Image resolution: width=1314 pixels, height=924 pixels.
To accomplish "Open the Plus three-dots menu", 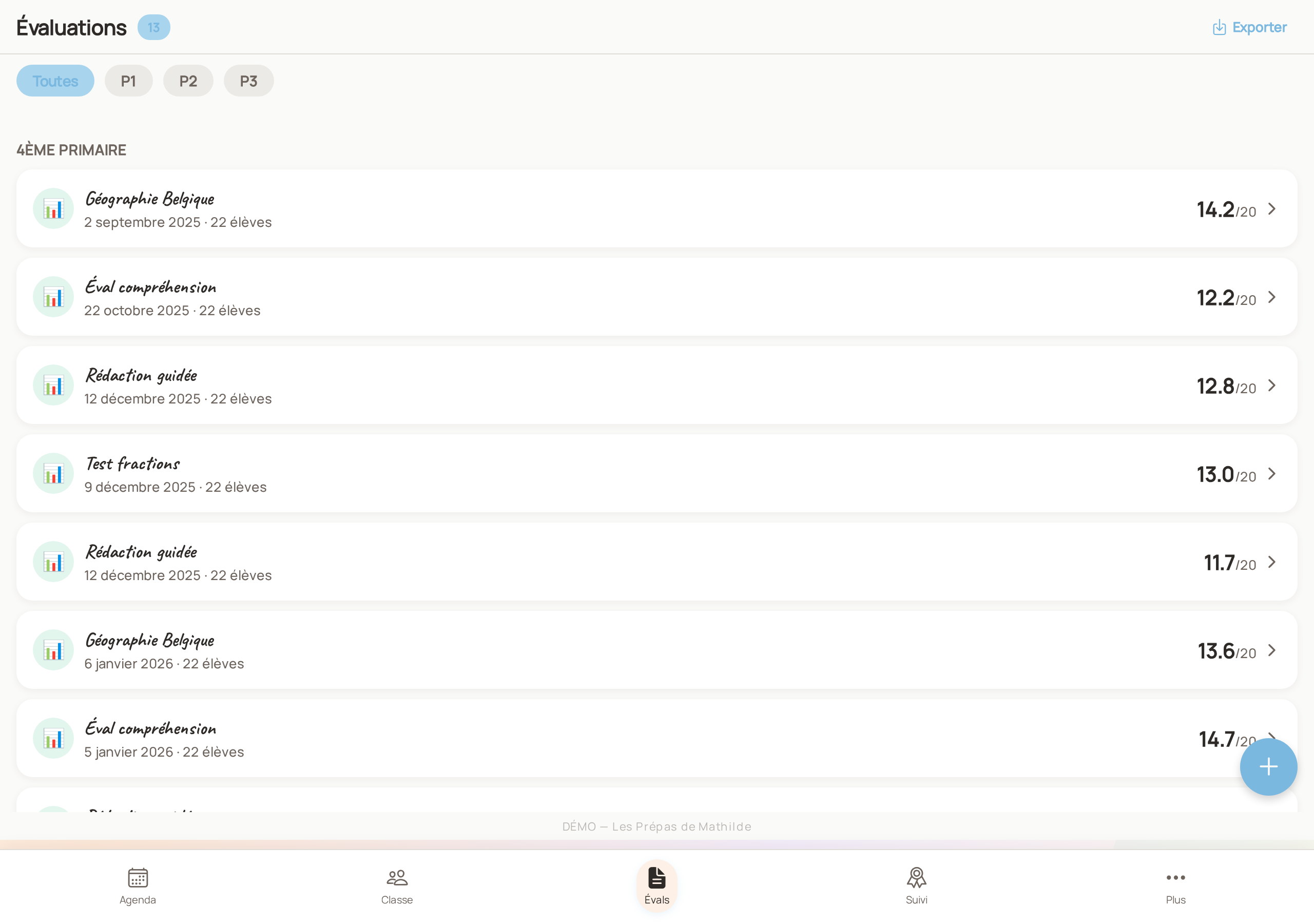I will click(x=1175, y=877).
